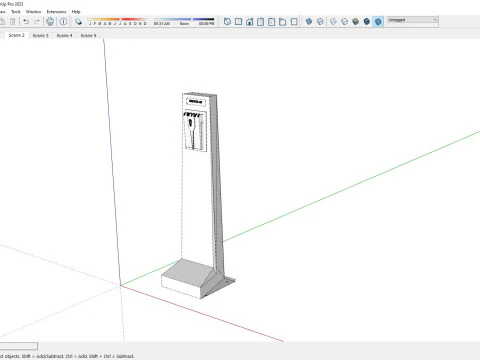
Task: Switch to Iso view
Action: (x=227, y=22)
